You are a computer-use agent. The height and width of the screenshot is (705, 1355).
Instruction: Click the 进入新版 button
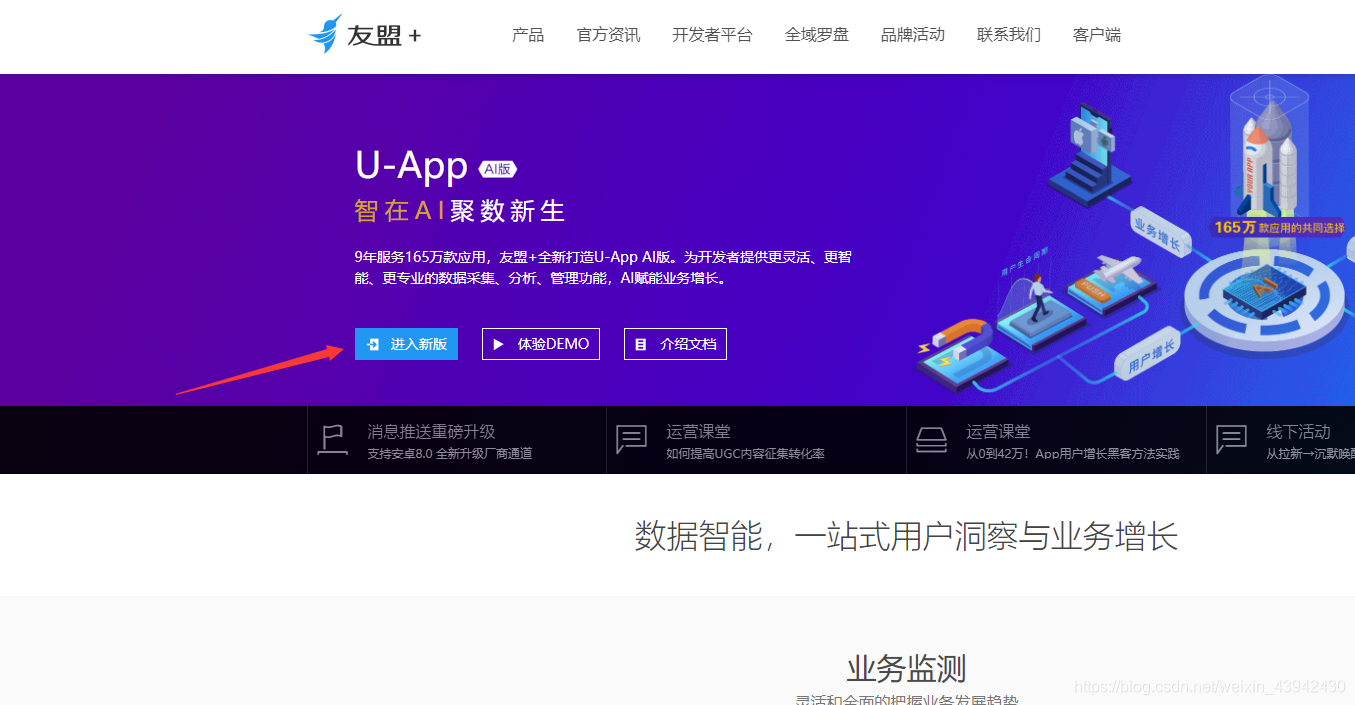coord(406,344)
